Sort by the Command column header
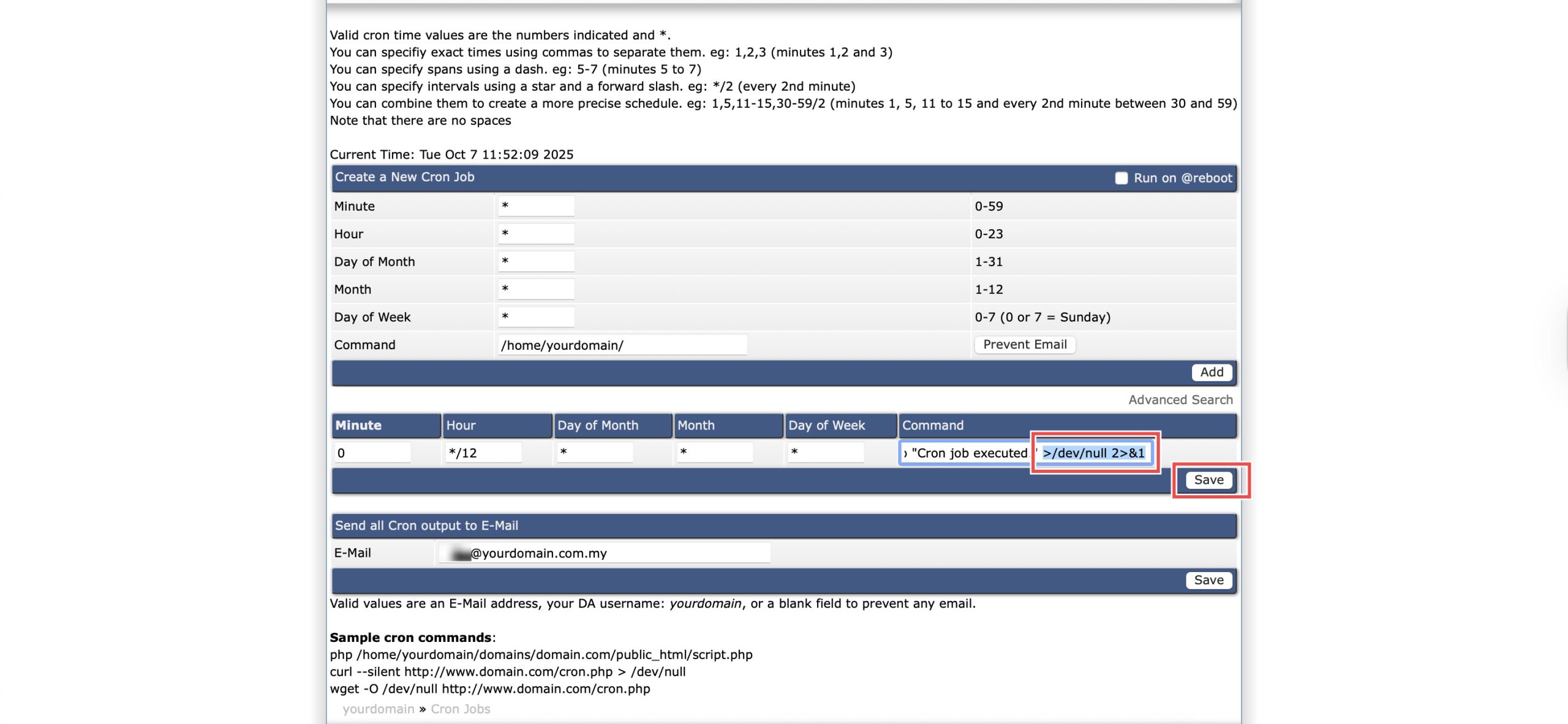Screen dimensions: 1568x724 pos(932,425)
